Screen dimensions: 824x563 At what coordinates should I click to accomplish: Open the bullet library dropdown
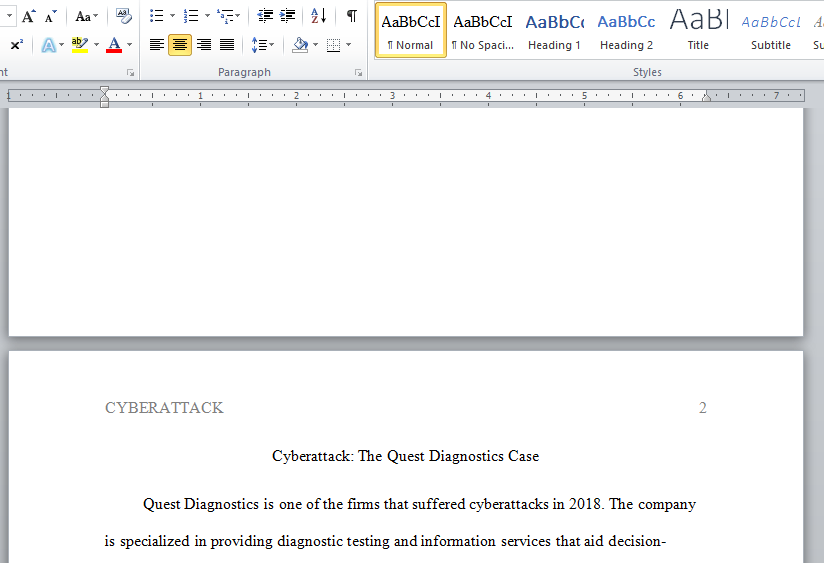172,16
